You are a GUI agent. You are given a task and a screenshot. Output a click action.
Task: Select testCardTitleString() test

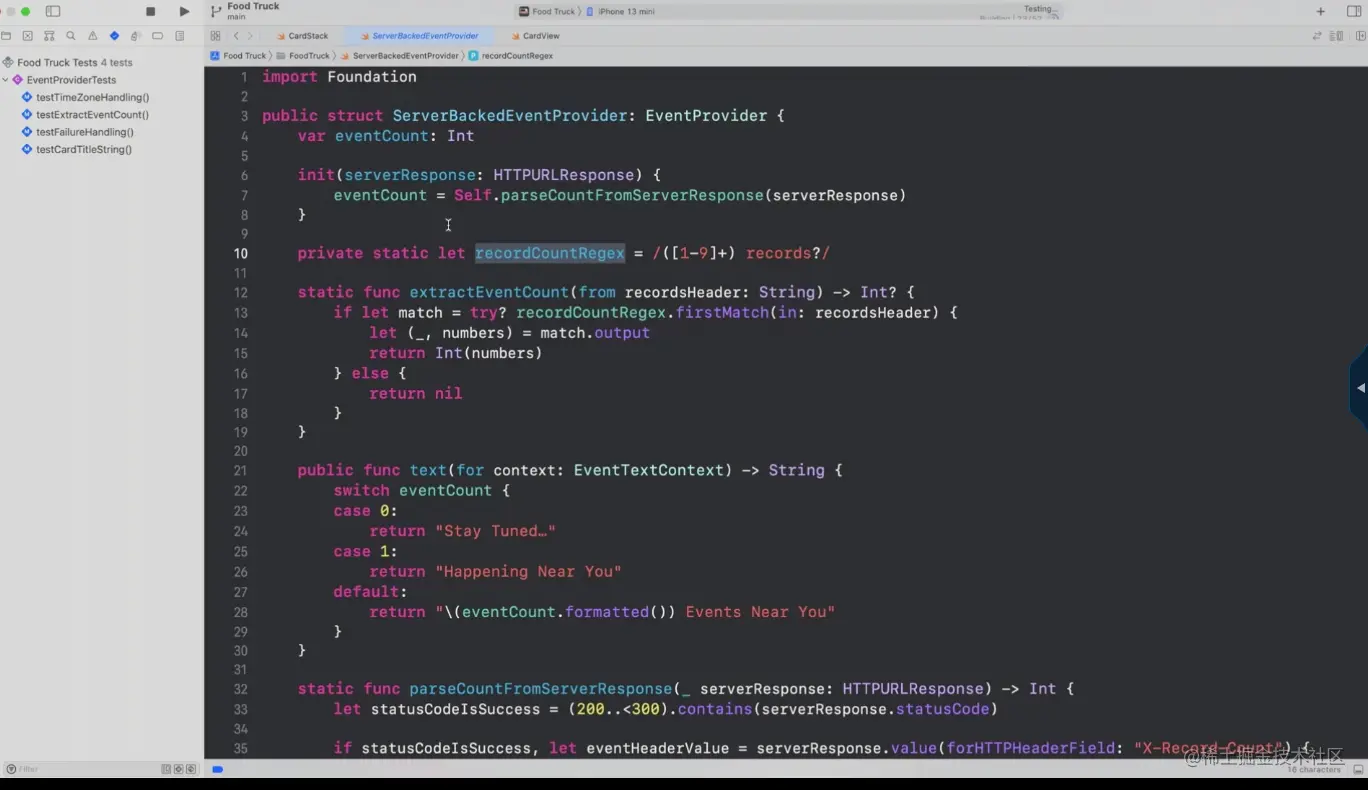84,150
